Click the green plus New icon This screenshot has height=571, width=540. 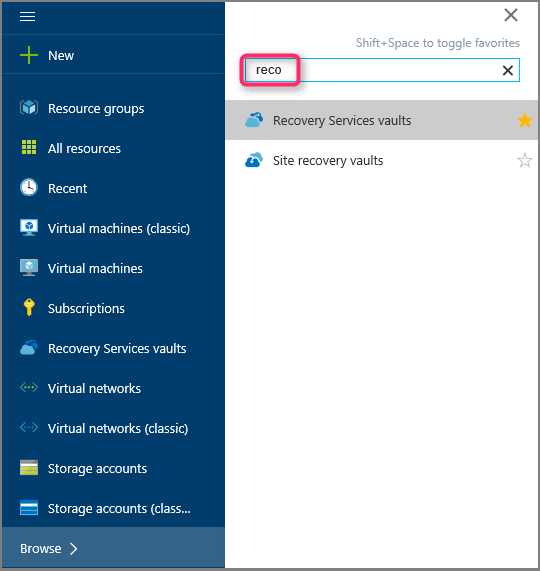pos(29,55)
